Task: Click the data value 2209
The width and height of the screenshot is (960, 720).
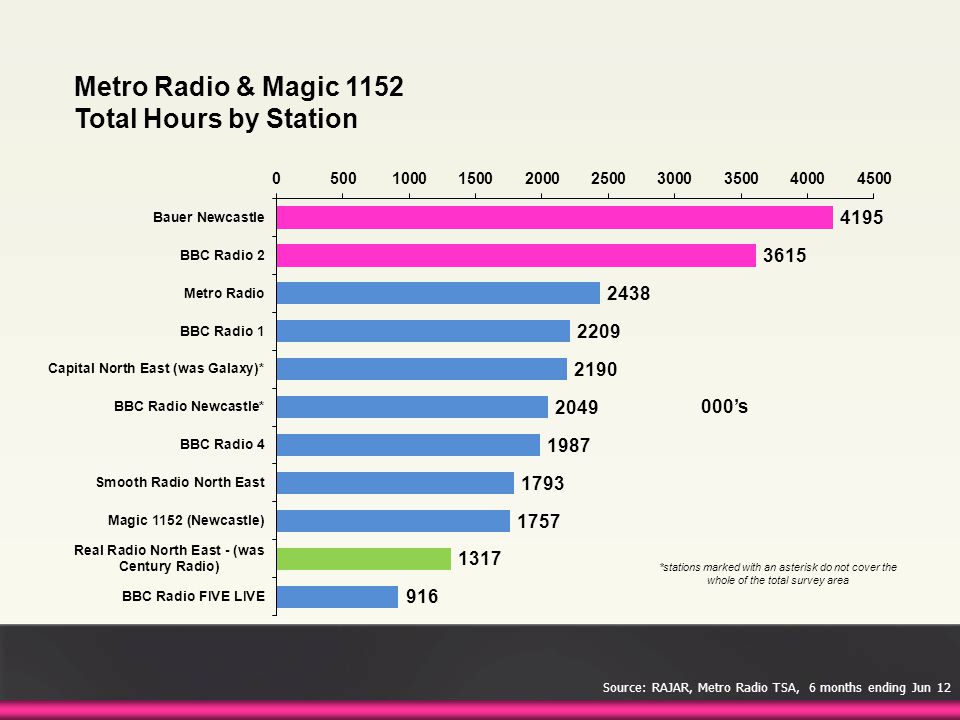Action: [x=598, y=331]
